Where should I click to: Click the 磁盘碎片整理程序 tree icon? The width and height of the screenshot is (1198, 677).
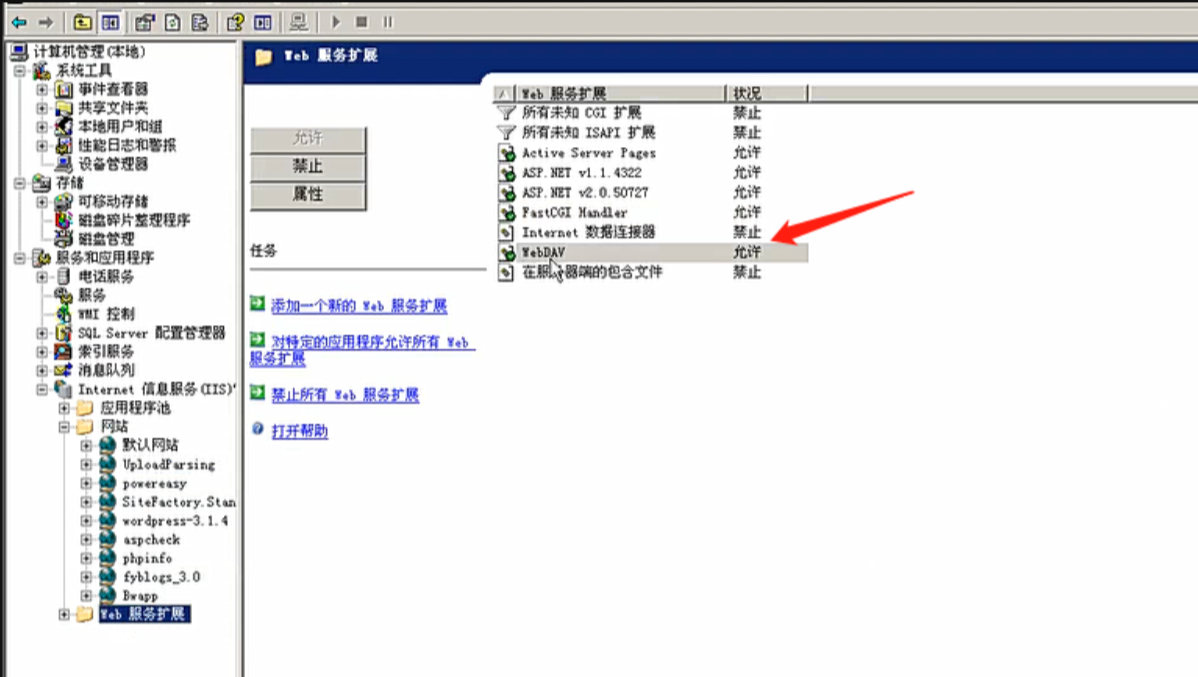tap(63, 220)
